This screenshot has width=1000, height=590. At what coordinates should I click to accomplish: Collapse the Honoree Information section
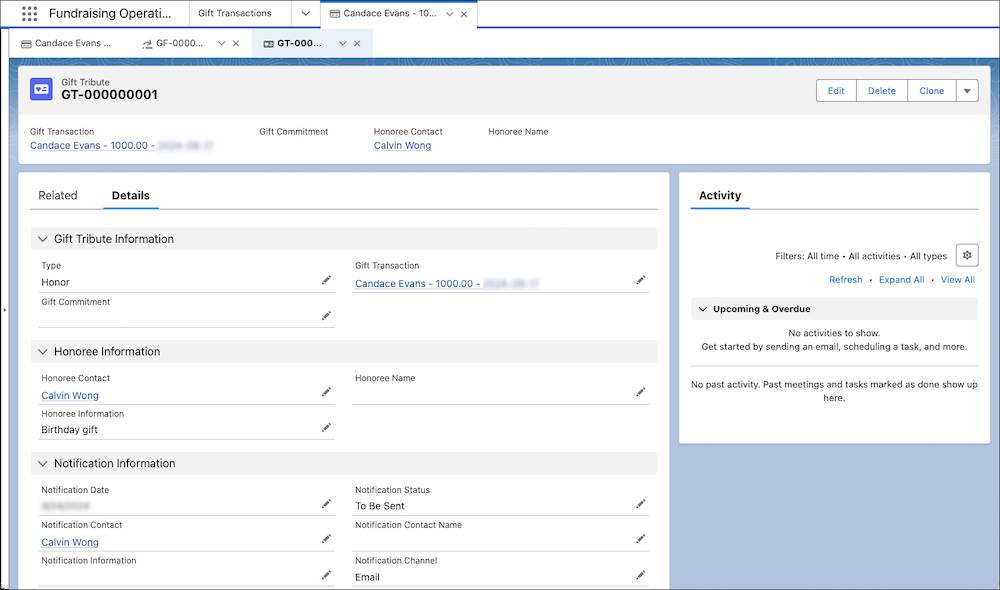(x=43, y=351)
